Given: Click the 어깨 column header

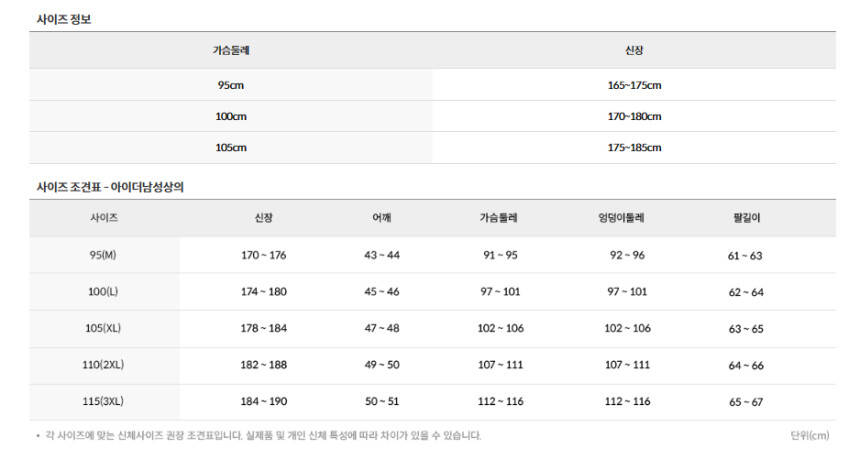Looking at the screenshot, I should point(381,218).
